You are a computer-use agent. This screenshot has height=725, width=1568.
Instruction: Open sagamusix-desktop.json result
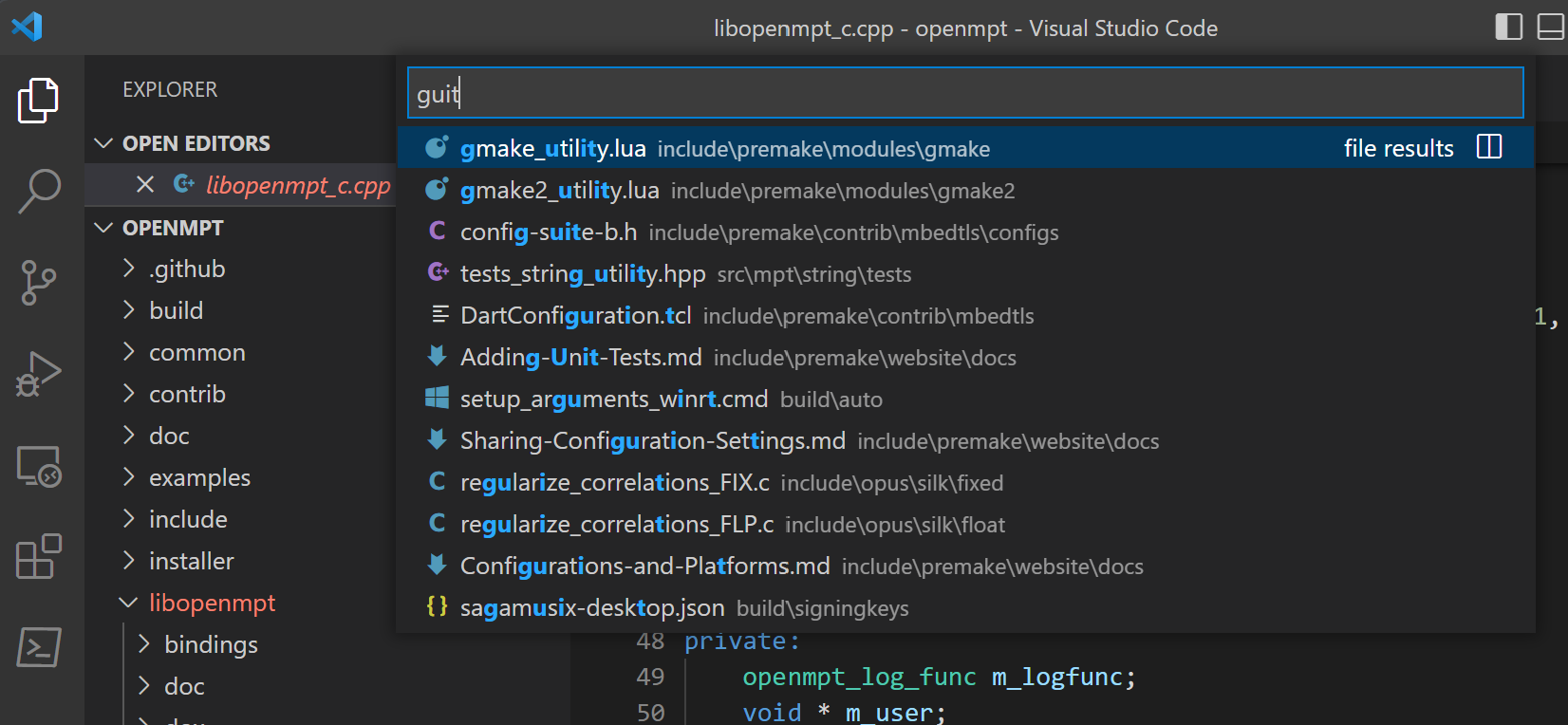tap(591, 608)
